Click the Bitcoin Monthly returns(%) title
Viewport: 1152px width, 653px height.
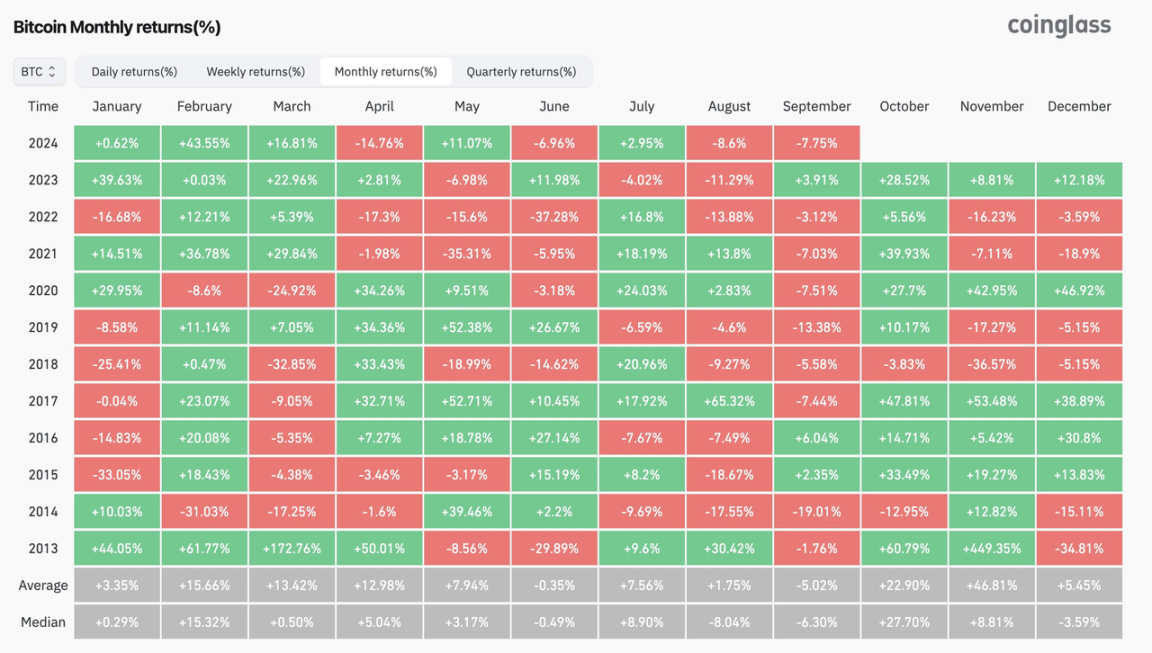point(117,27)
